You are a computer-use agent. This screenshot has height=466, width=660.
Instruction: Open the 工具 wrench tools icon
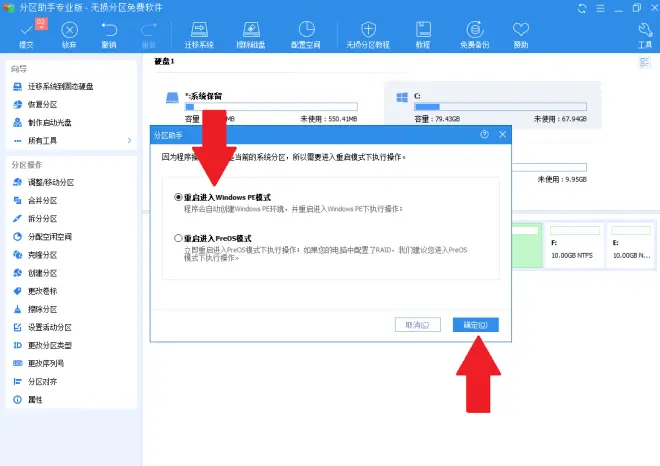pyautogui.click(x=645, y=35)
